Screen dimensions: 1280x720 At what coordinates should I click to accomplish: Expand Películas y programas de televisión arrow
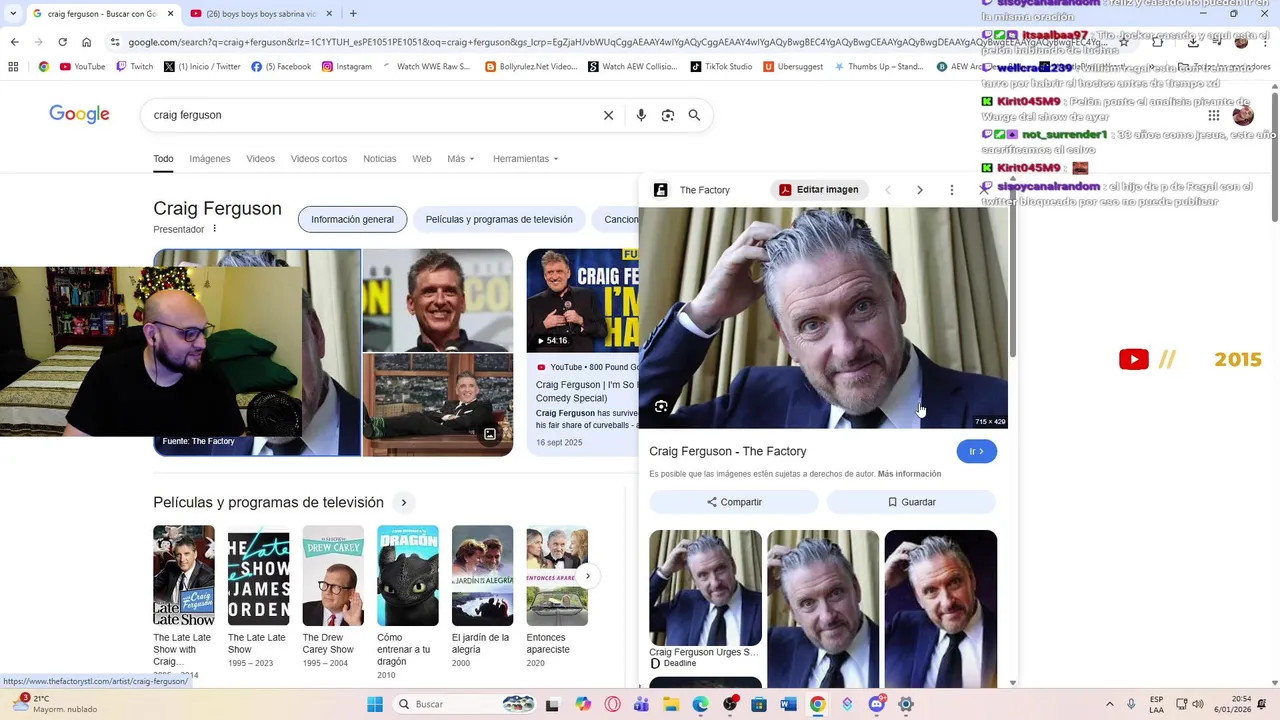click(x=403, y=502)
